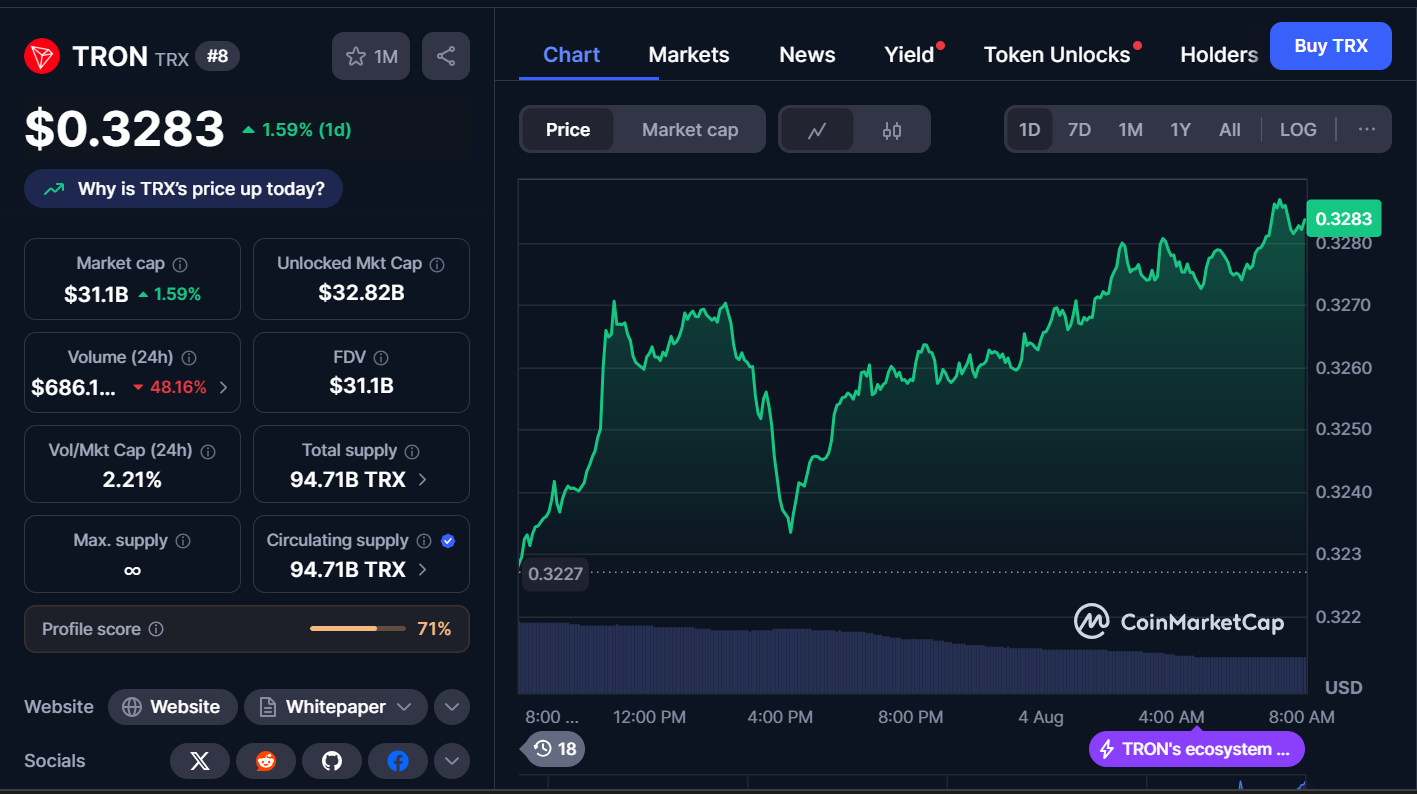Click the 71% profile score value
This screenshot has width=1417, height=794.
[434, 629]
